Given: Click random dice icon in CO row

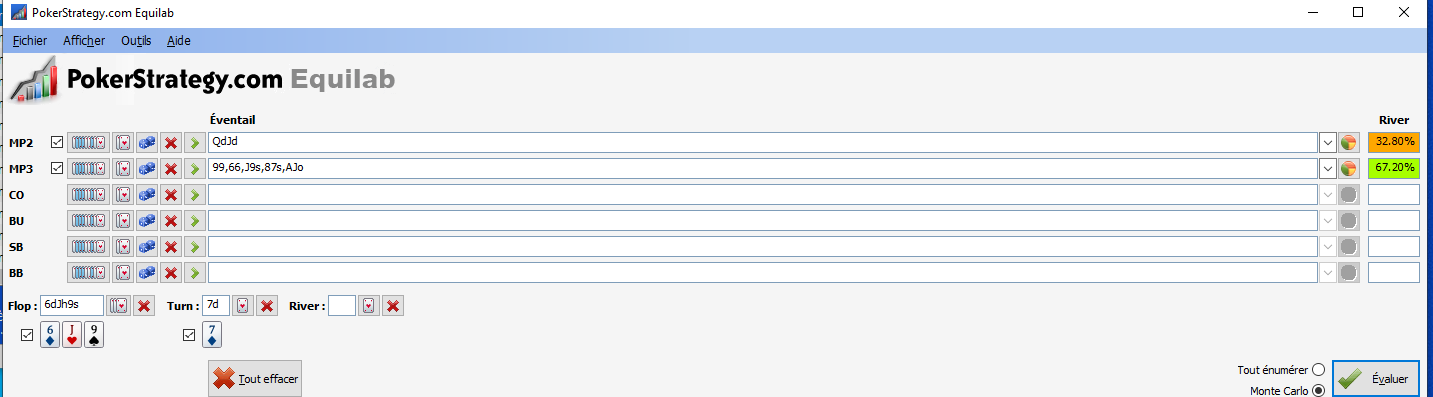Looking at the screenshot, I should (147, 194).
